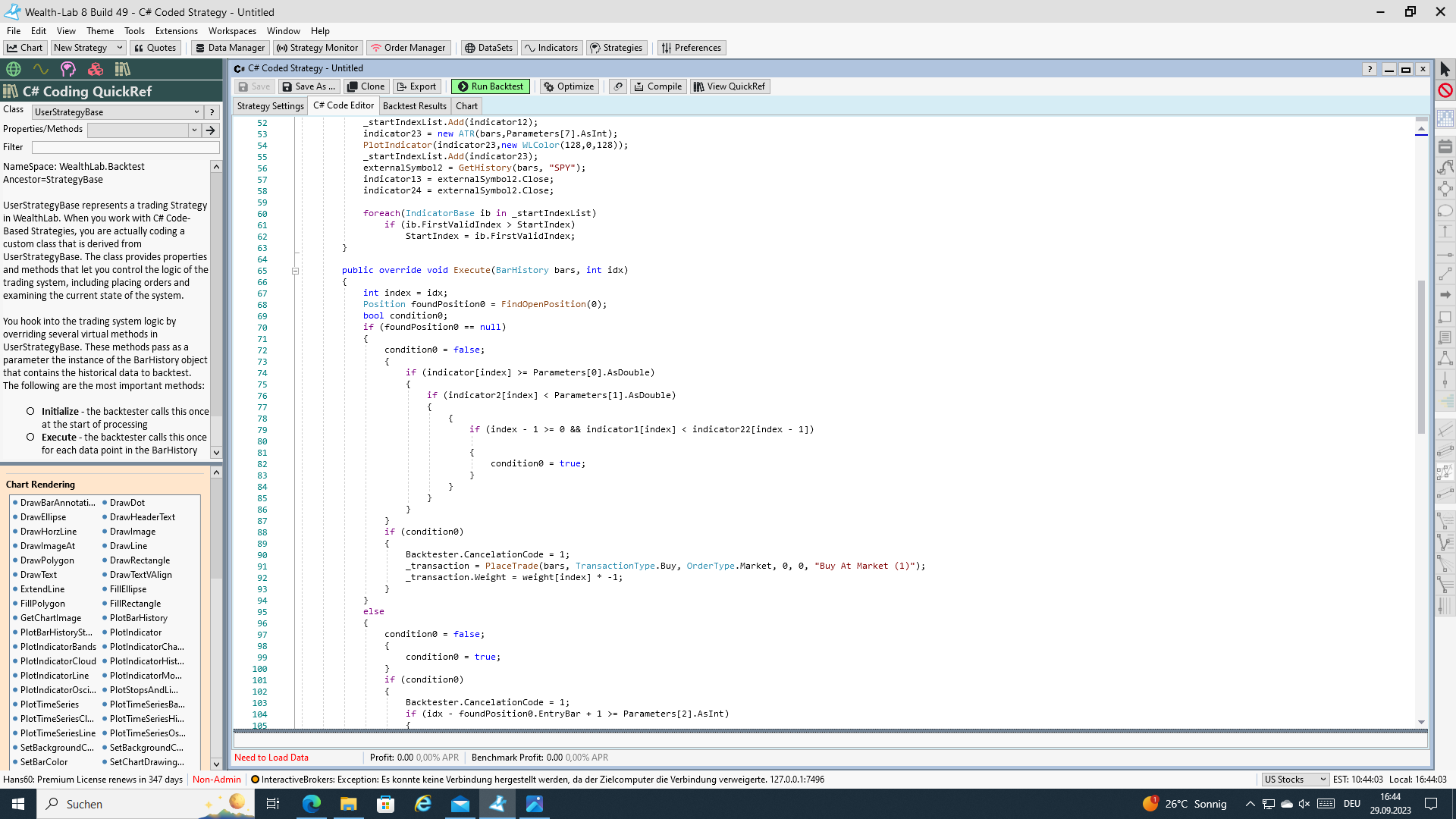Image resolution: width=1456 pixels, height=819 pixels.
Task: Select the ellipse drawing object tool
Action: click(1445, 211)
